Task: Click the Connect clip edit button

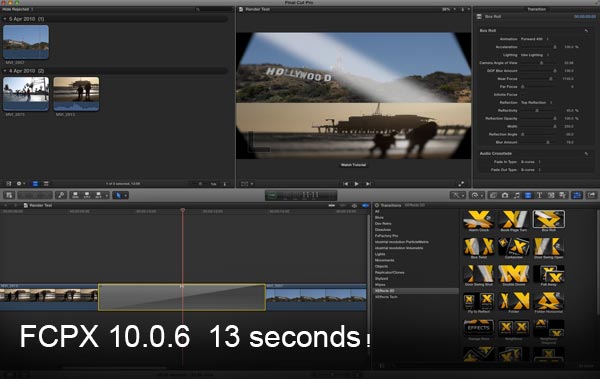Action: (x=75, y=195)
